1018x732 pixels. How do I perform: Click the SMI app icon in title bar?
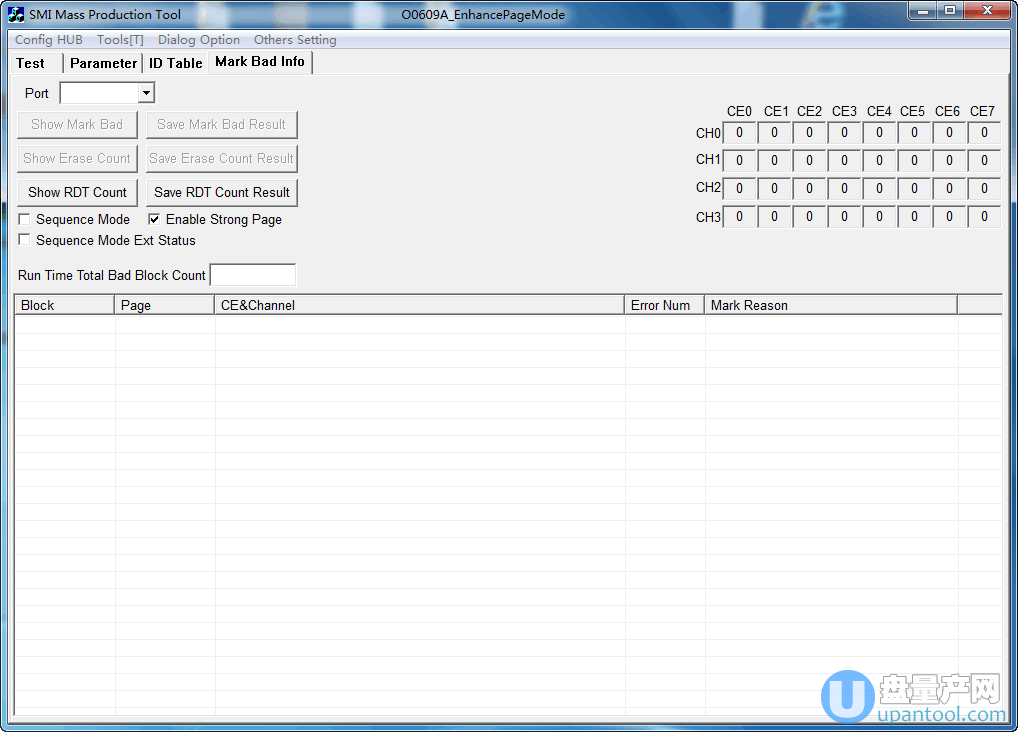click(16, 14)
